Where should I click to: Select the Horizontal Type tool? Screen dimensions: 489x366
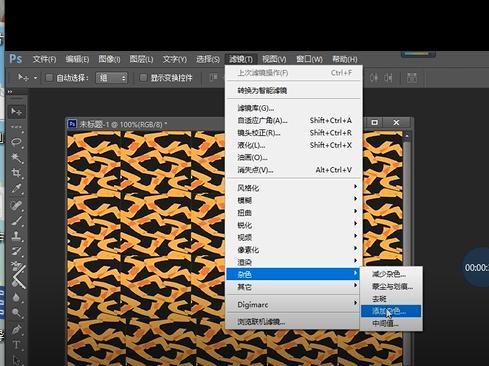16,345
